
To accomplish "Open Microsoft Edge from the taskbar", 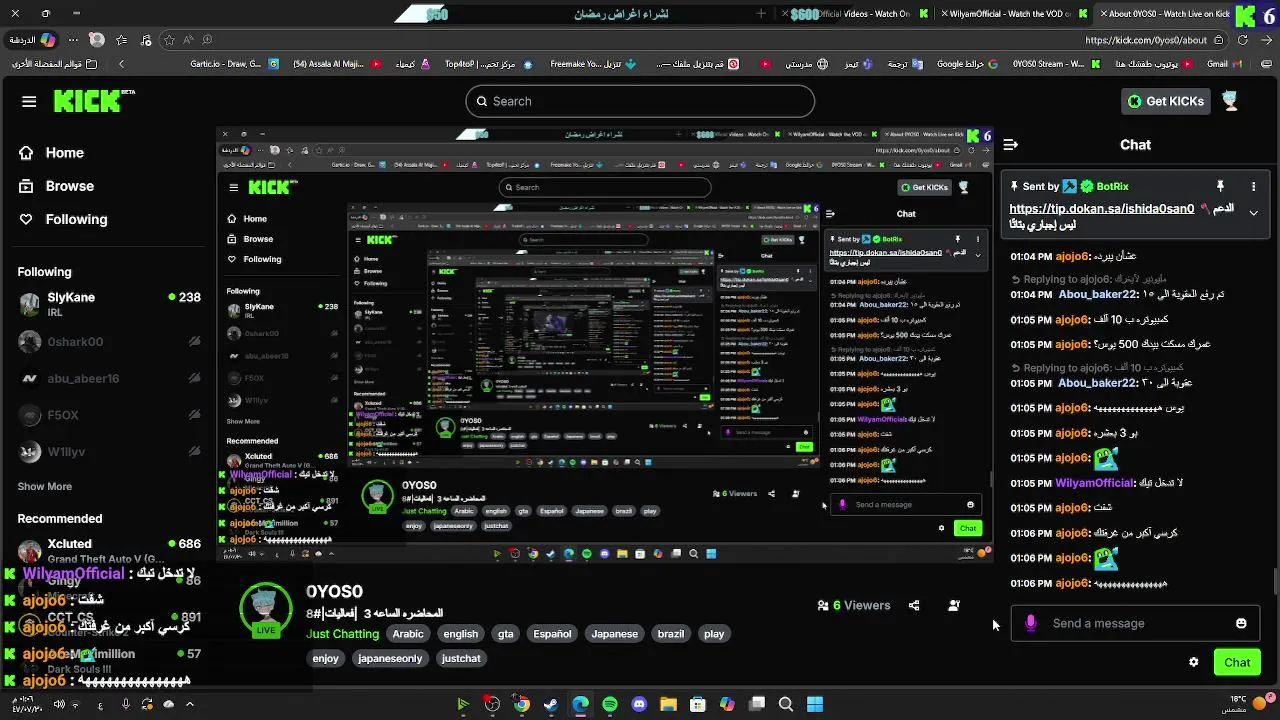I will pos(580,704).
